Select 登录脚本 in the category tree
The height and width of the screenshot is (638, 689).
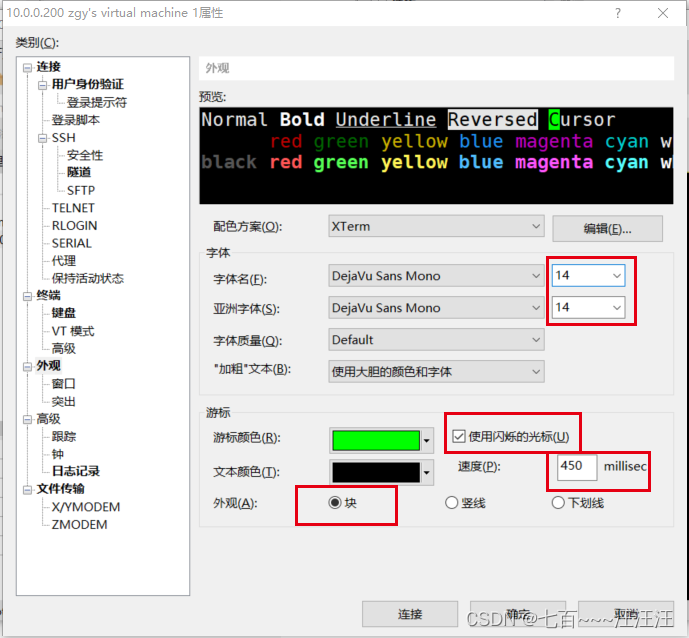[x=76, y=120]
